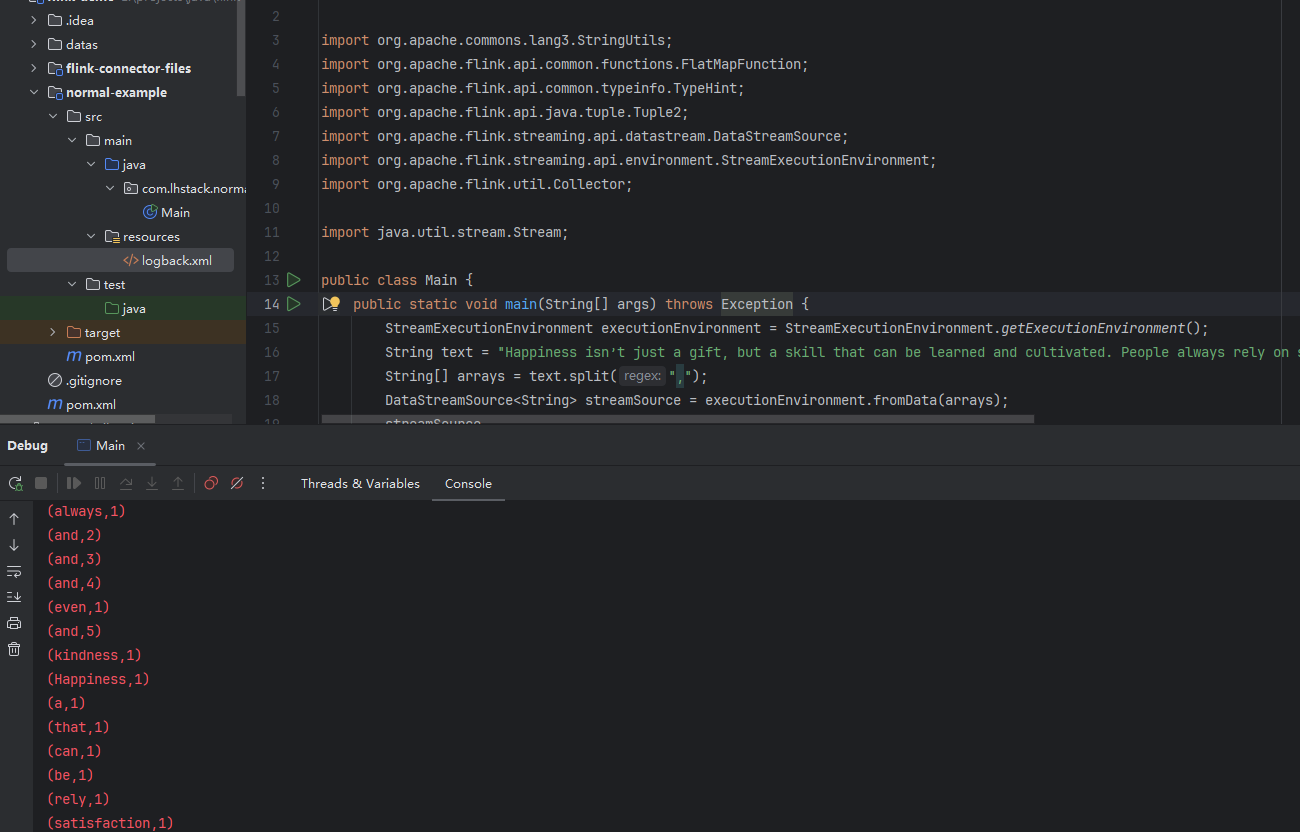
Task: Toggle Mute Breakpoints in debug toolbar
Action: pos(237,483)
